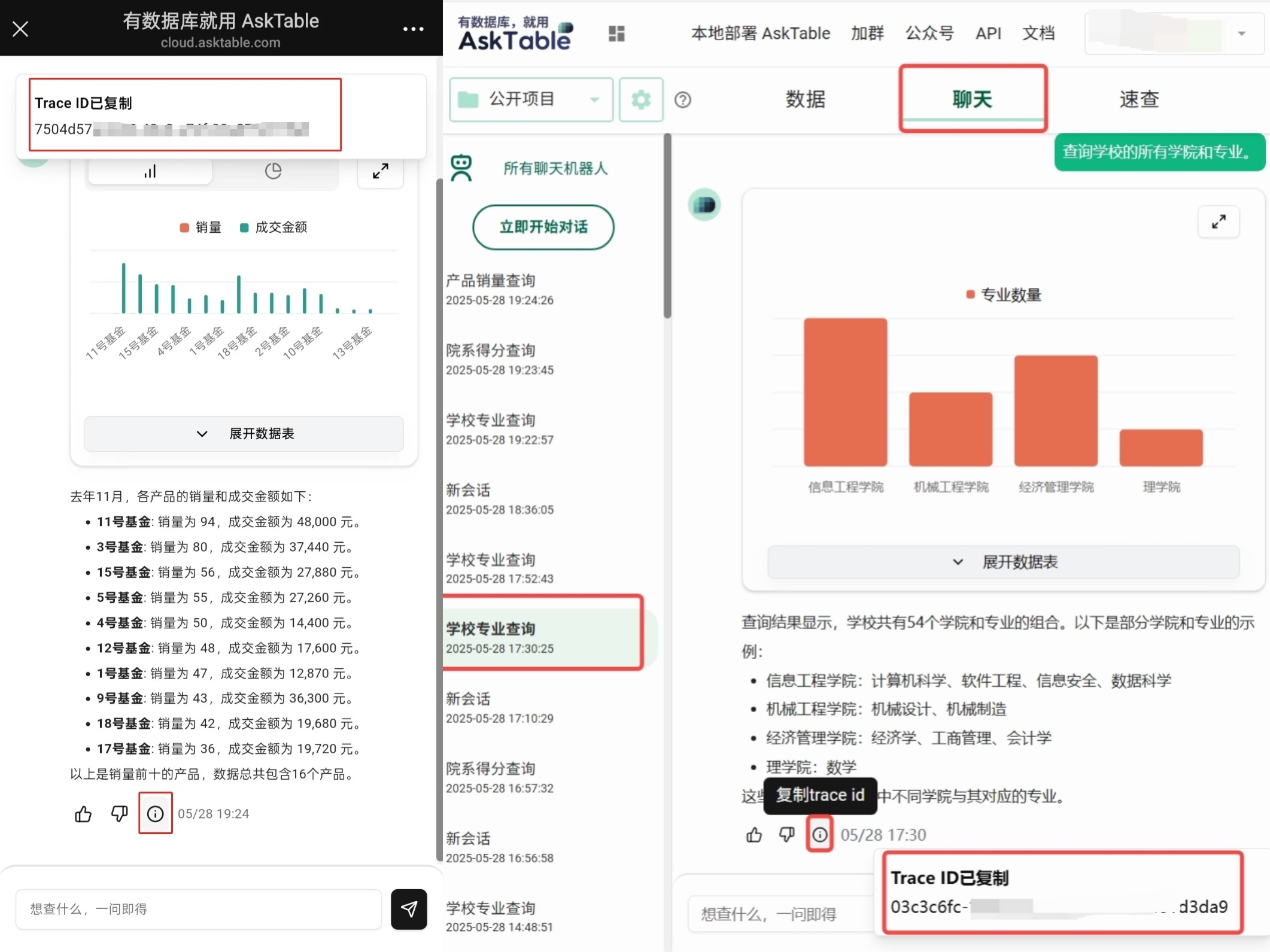Copy trace id via info icon at 17:30
This screenshot has width=1270, height=952.
(819, 834)
